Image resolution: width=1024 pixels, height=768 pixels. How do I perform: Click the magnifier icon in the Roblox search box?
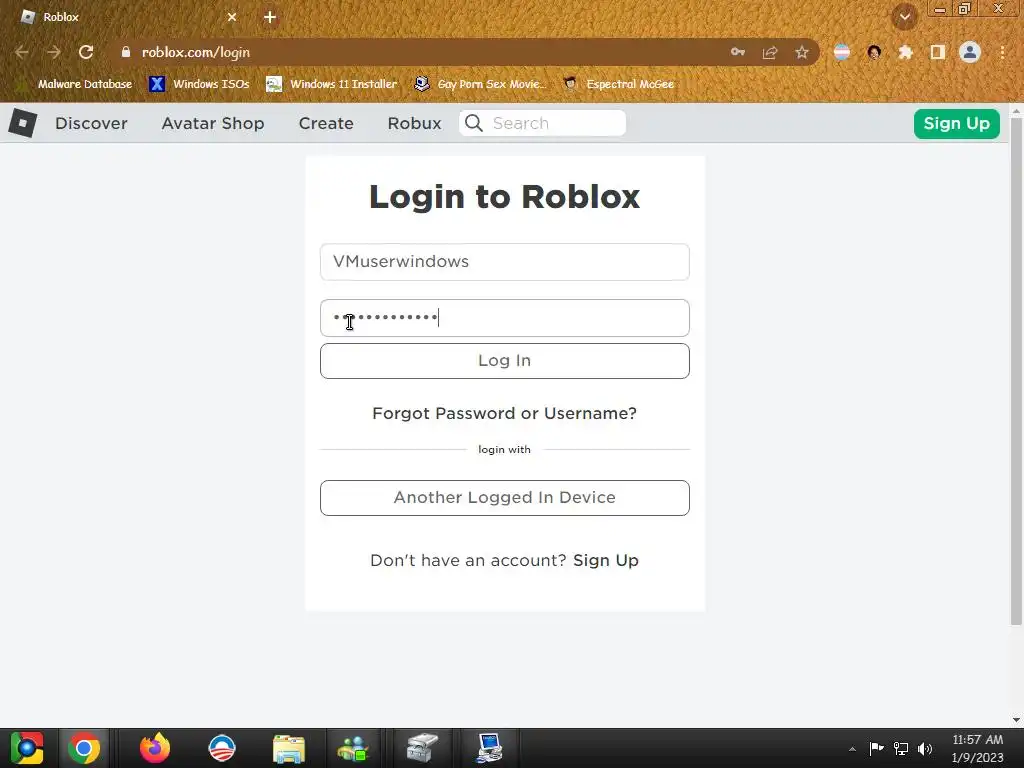pyautogui.click(x=474, y=123)
